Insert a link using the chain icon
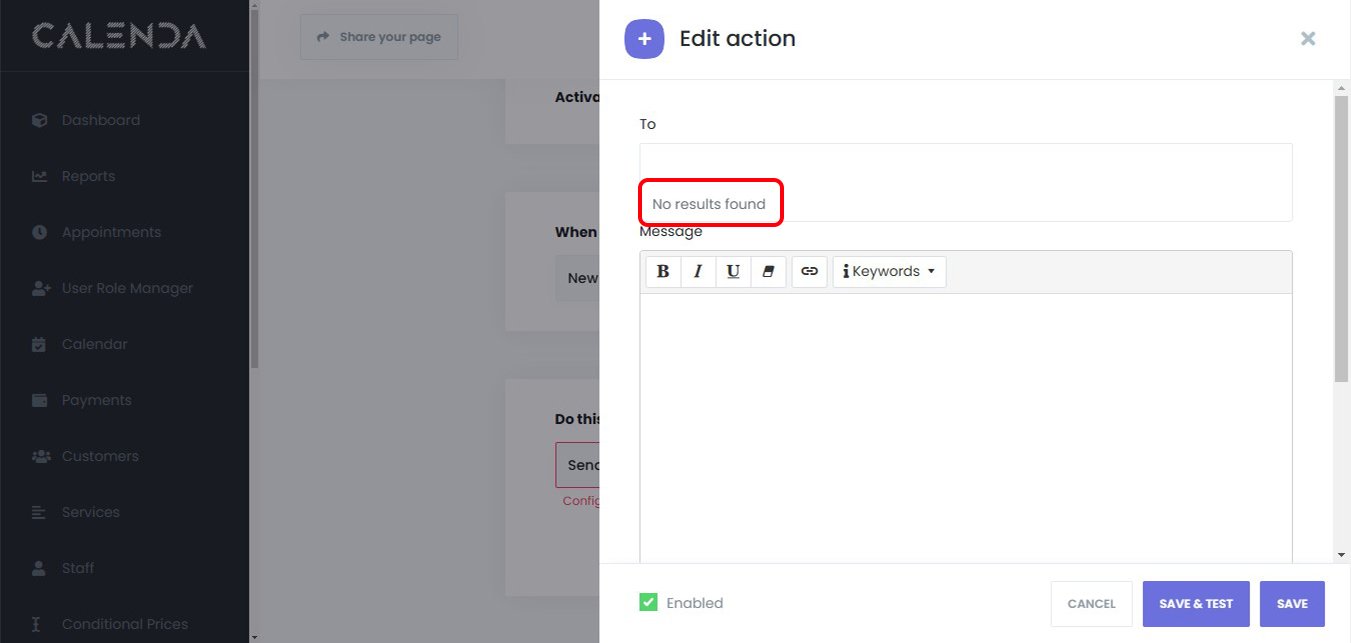This screenshot has height=643, width=1351. (810, 271)
